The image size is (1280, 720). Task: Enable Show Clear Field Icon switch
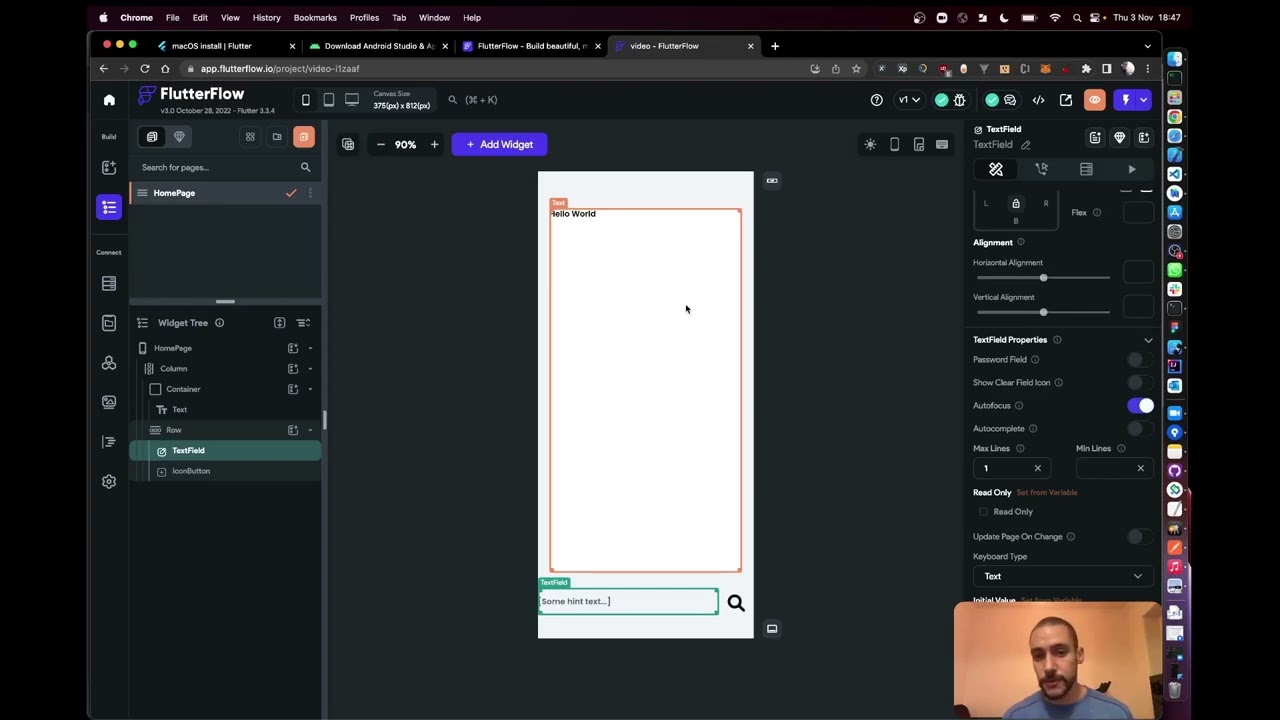coord(1139,383)
